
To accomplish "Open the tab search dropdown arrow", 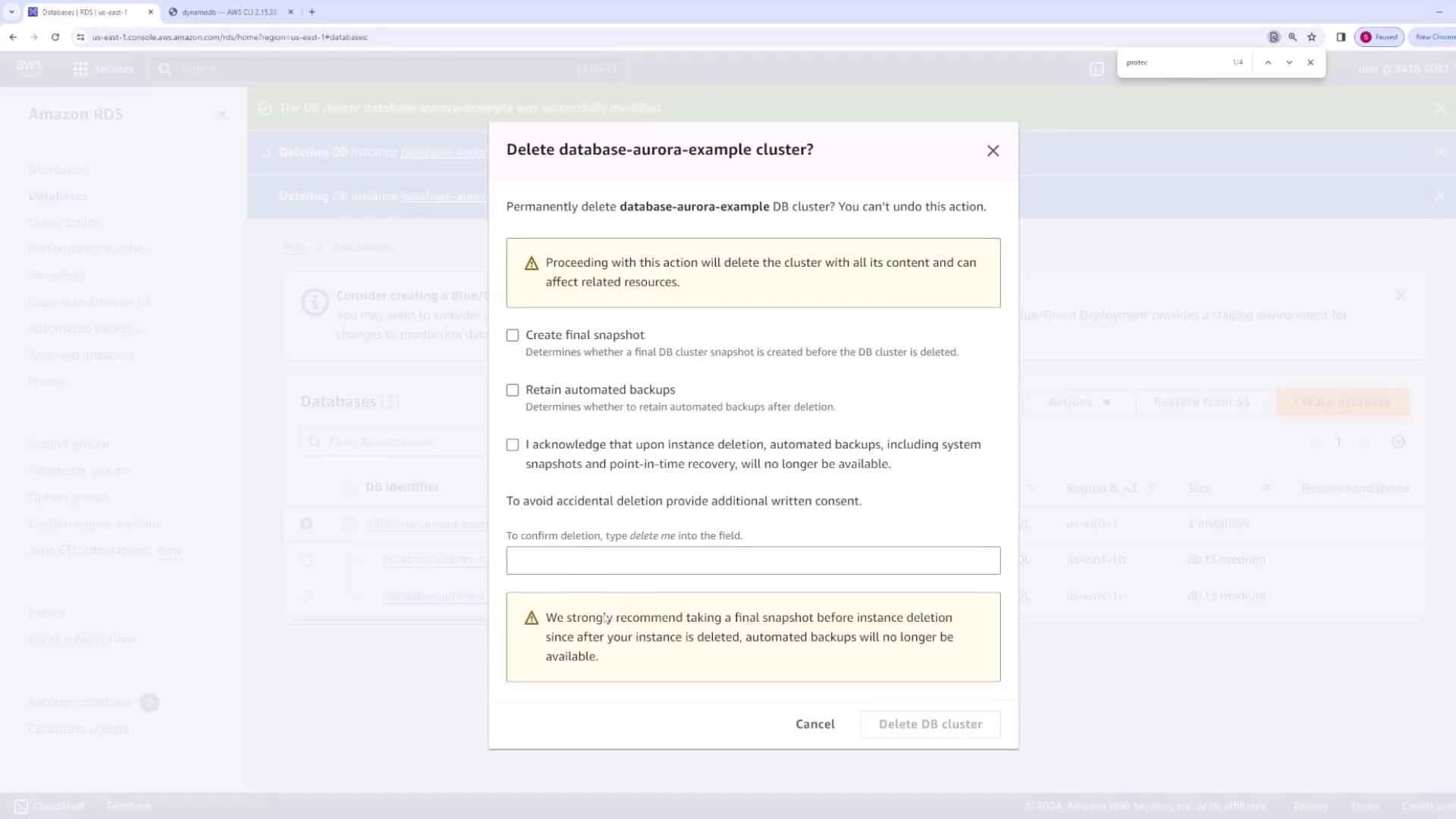I will click(11, 11).
